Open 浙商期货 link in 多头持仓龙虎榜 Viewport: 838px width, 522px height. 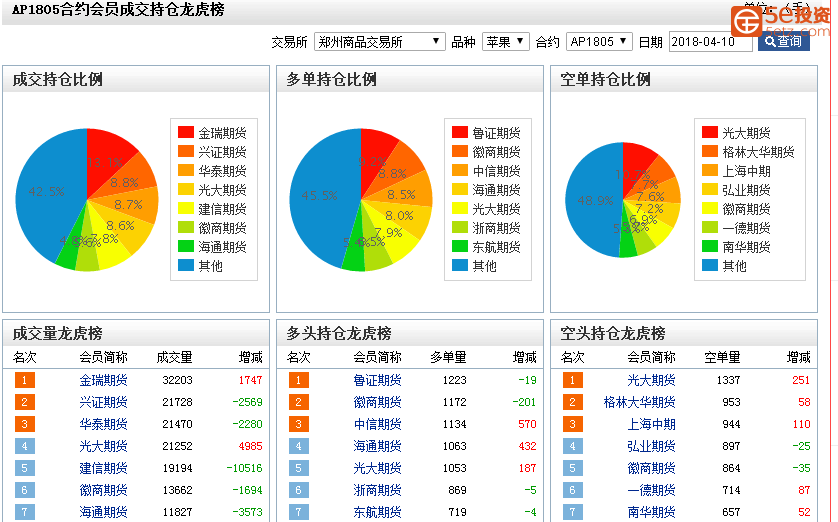coord(377,490)
